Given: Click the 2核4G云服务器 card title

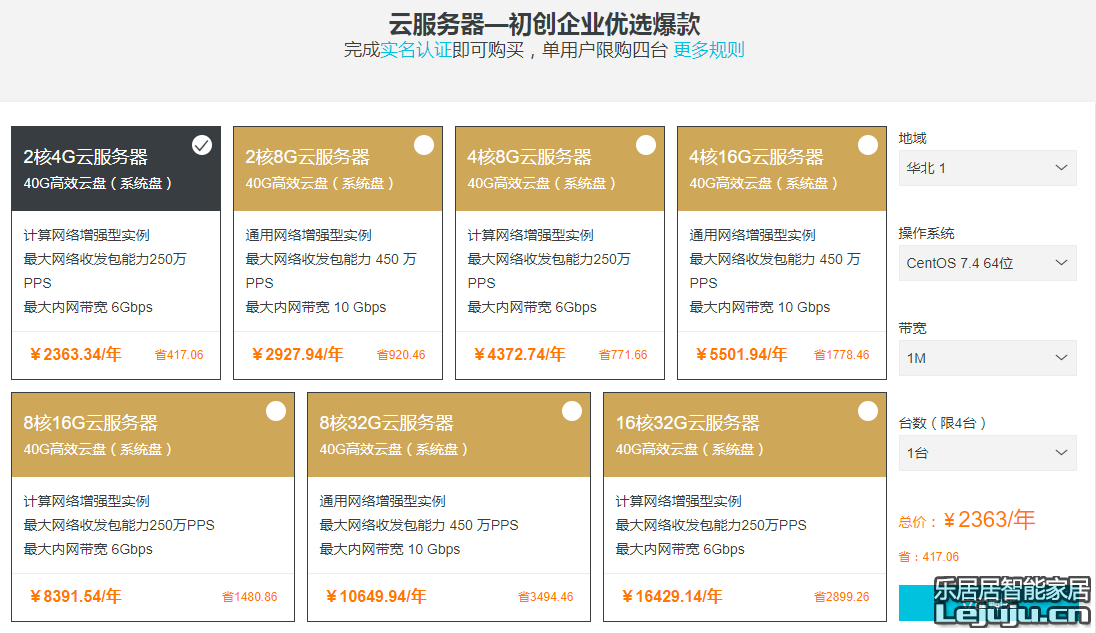Looking at the screenshot, I should [x=85, y=157].
